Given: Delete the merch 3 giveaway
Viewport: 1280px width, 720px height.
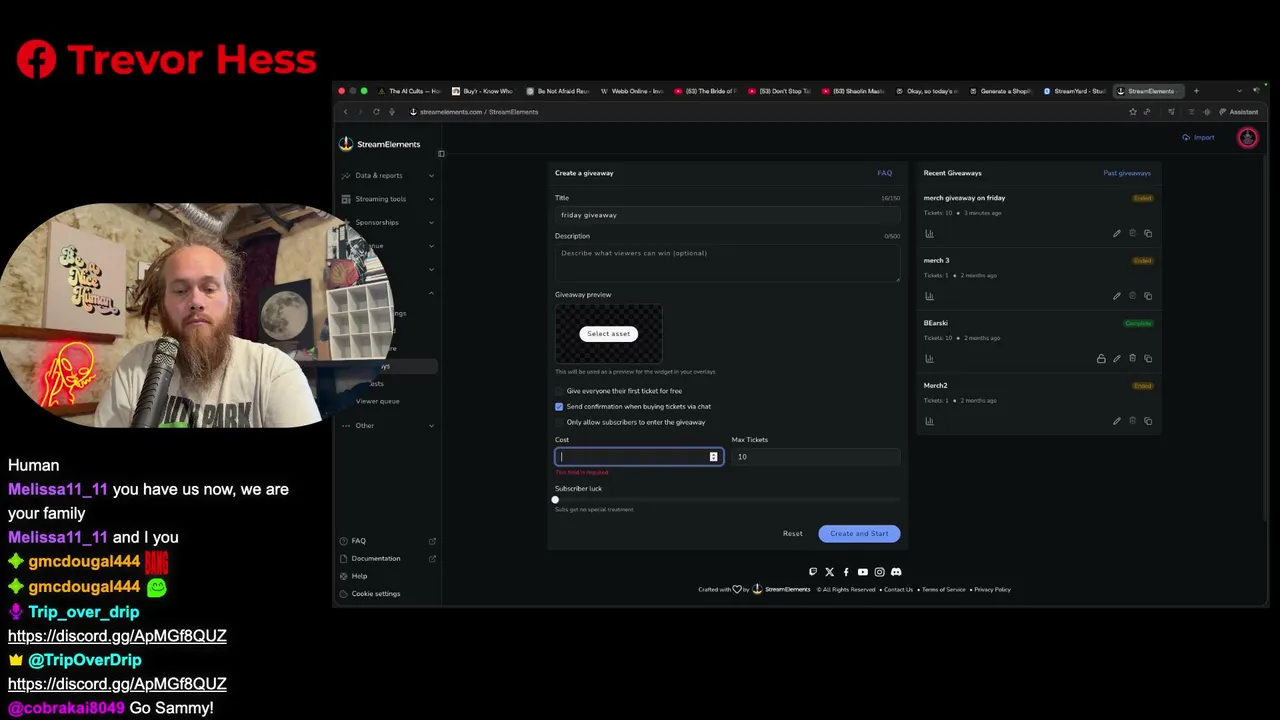Looking at the screenshot, I should [x=1132, y=296].
